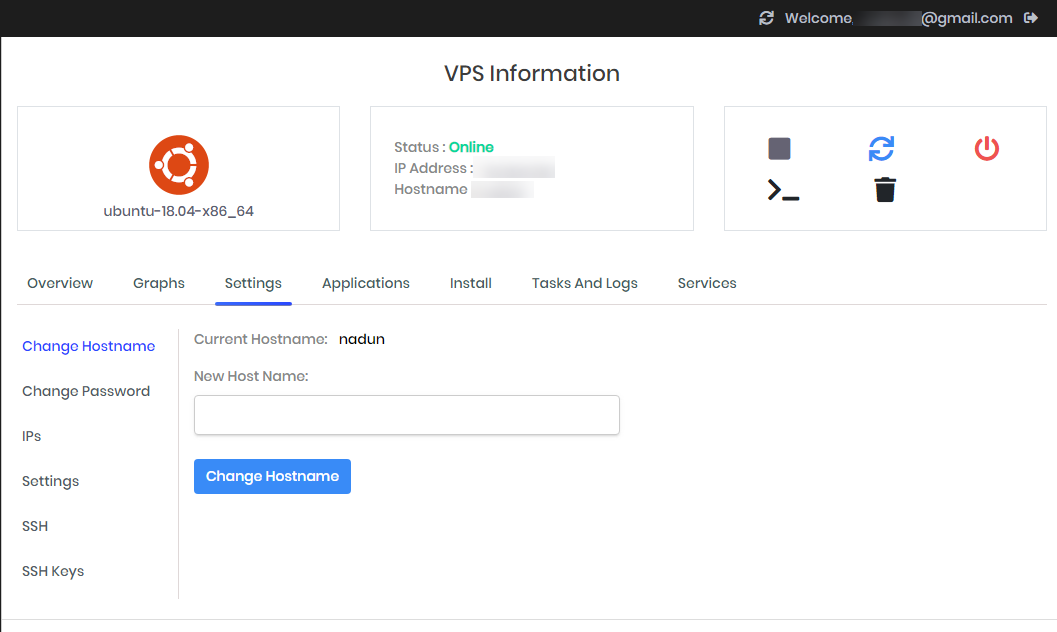Click the logout icon after the email
1057x632 pixels.
[x=1031, y=18]
